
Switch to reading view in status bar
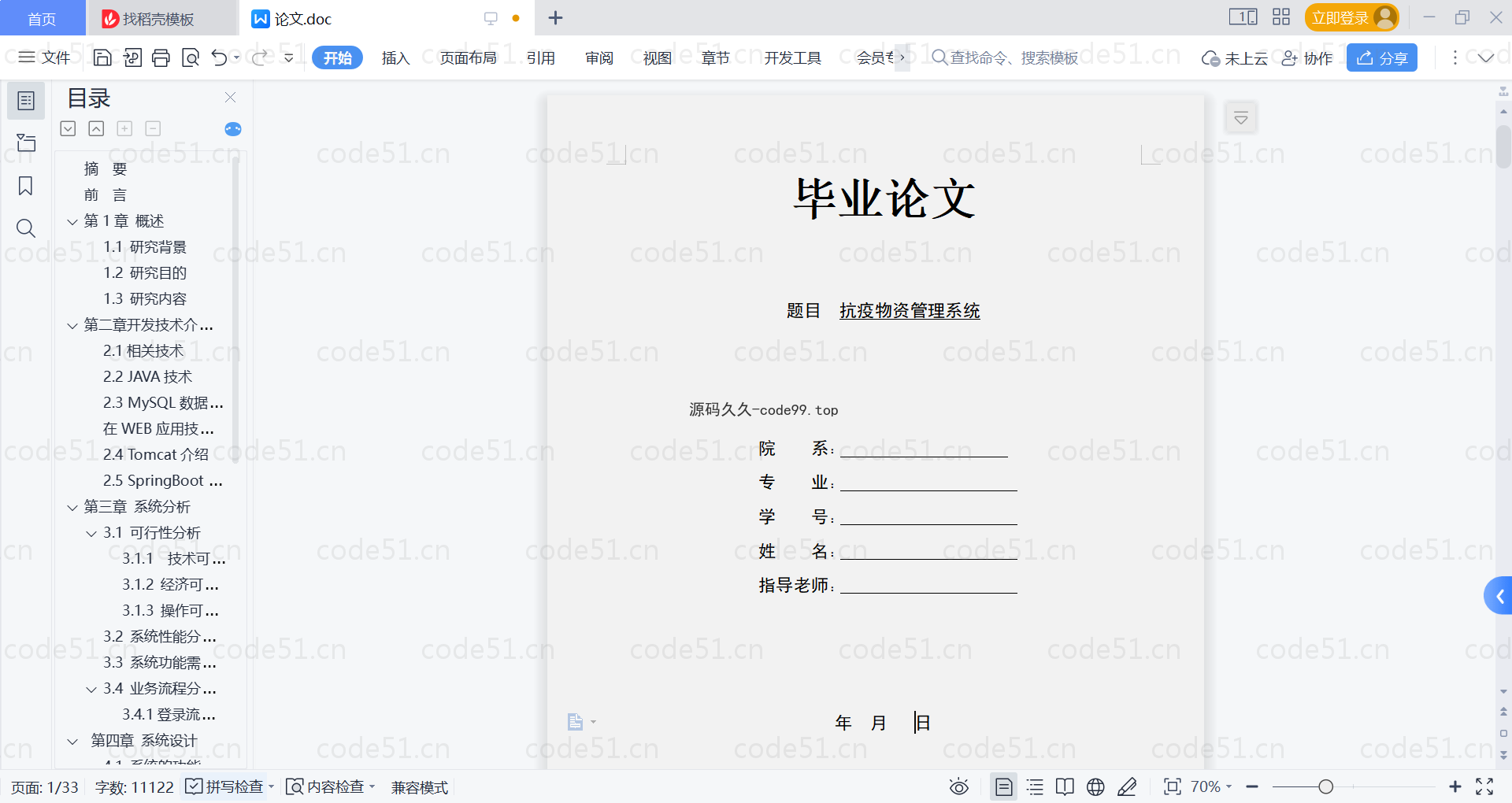pos(1065,786)
